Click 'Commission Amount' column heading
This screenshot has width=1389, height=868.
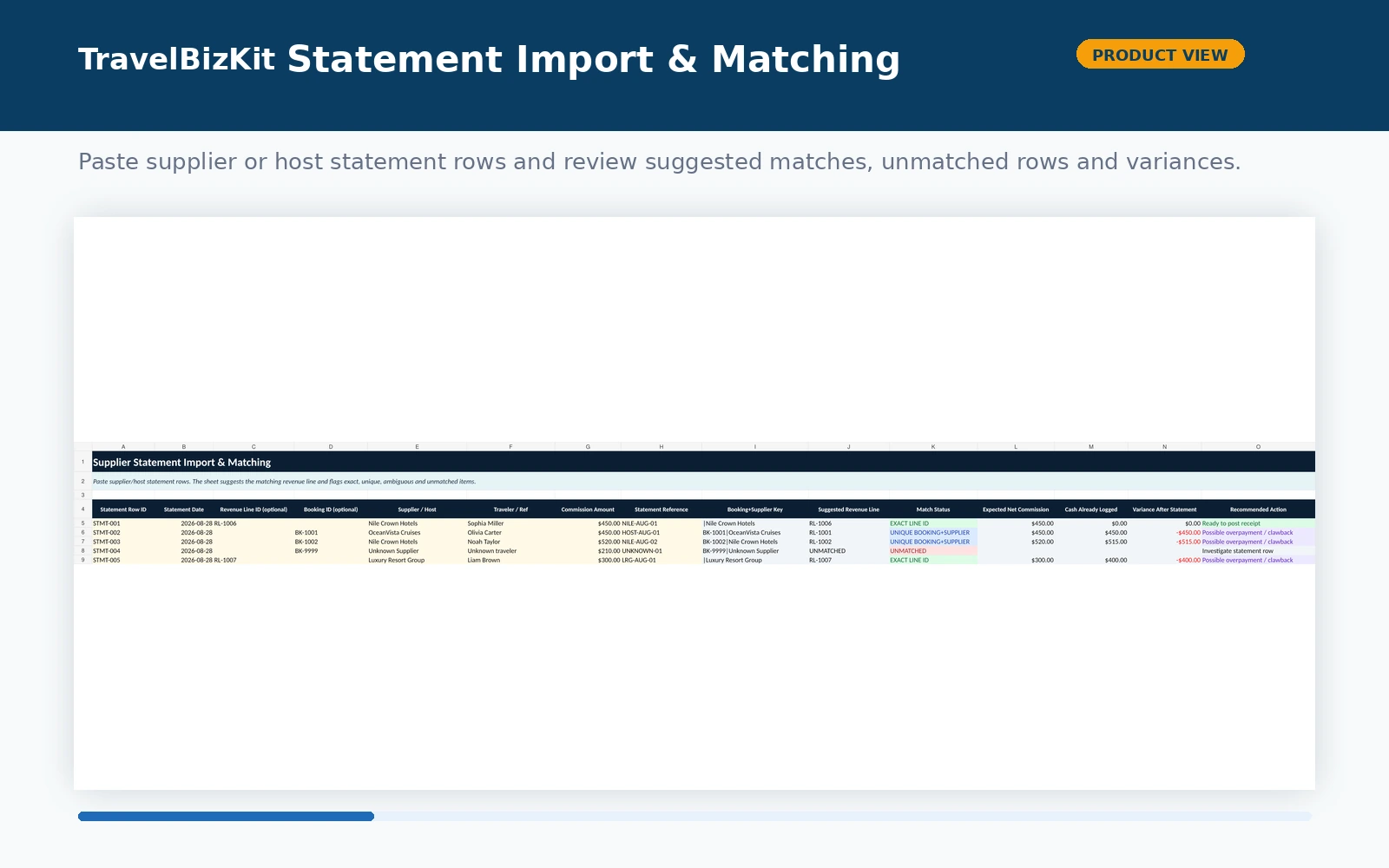click(x=588, y=510)
